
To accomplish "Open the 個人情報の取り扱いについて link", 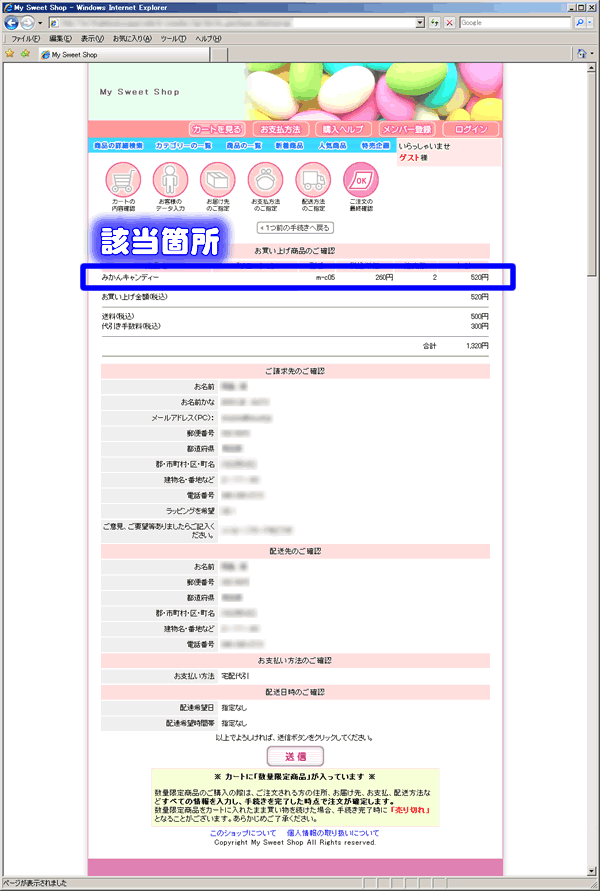I will coord(333,833).
